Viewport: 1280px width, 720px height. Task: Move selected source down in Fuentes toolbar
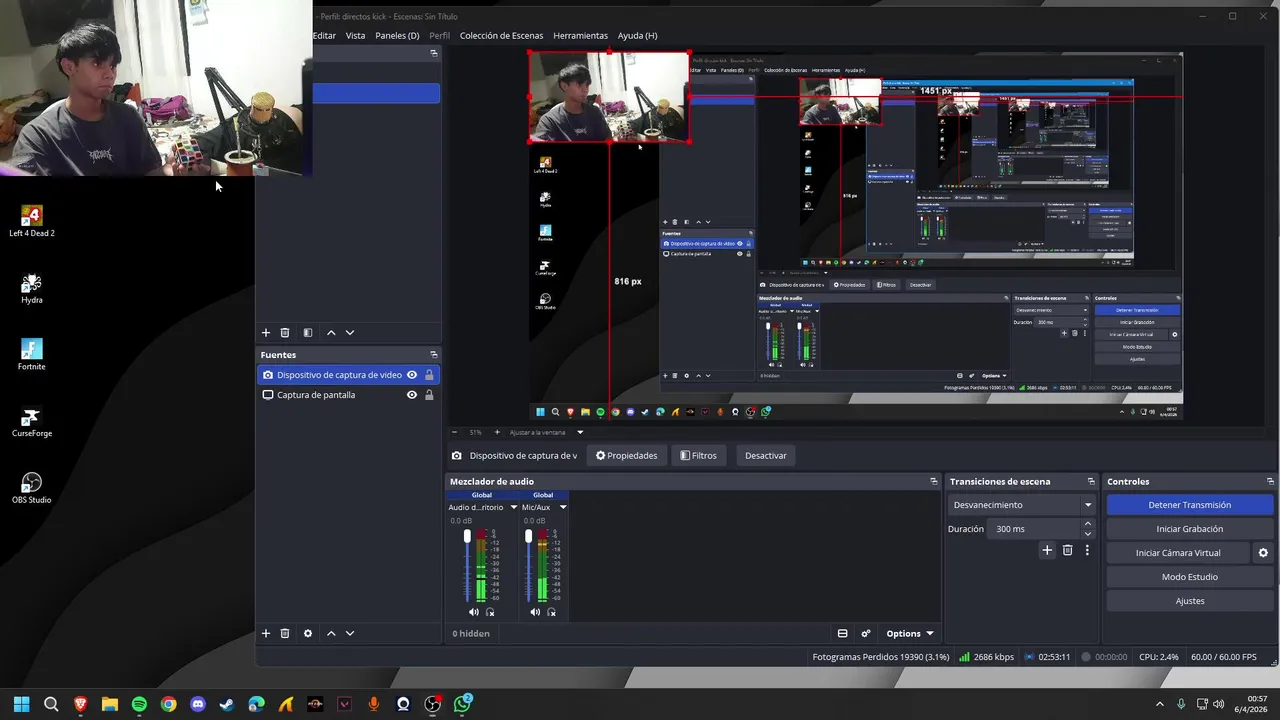(350, 633)
